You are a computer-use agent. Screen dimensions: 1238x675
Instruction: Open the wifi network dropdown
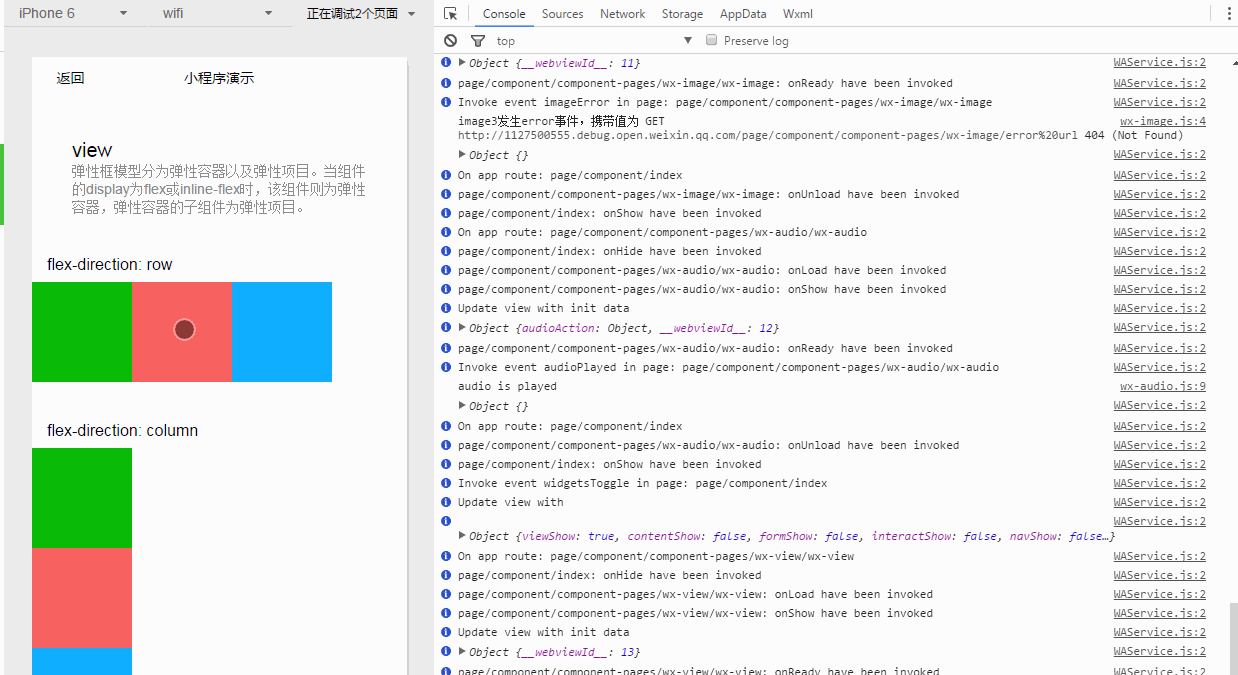coord(217,13)
